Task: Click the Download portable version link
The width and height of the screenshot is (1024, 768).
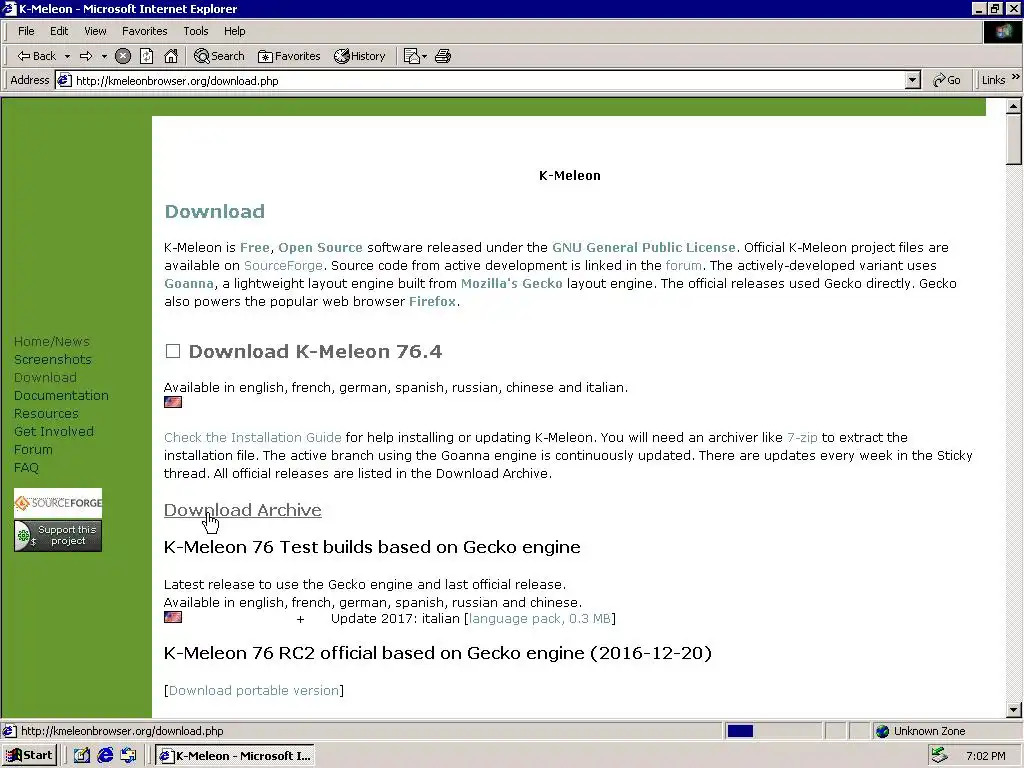Action: [x=254, y=690]
